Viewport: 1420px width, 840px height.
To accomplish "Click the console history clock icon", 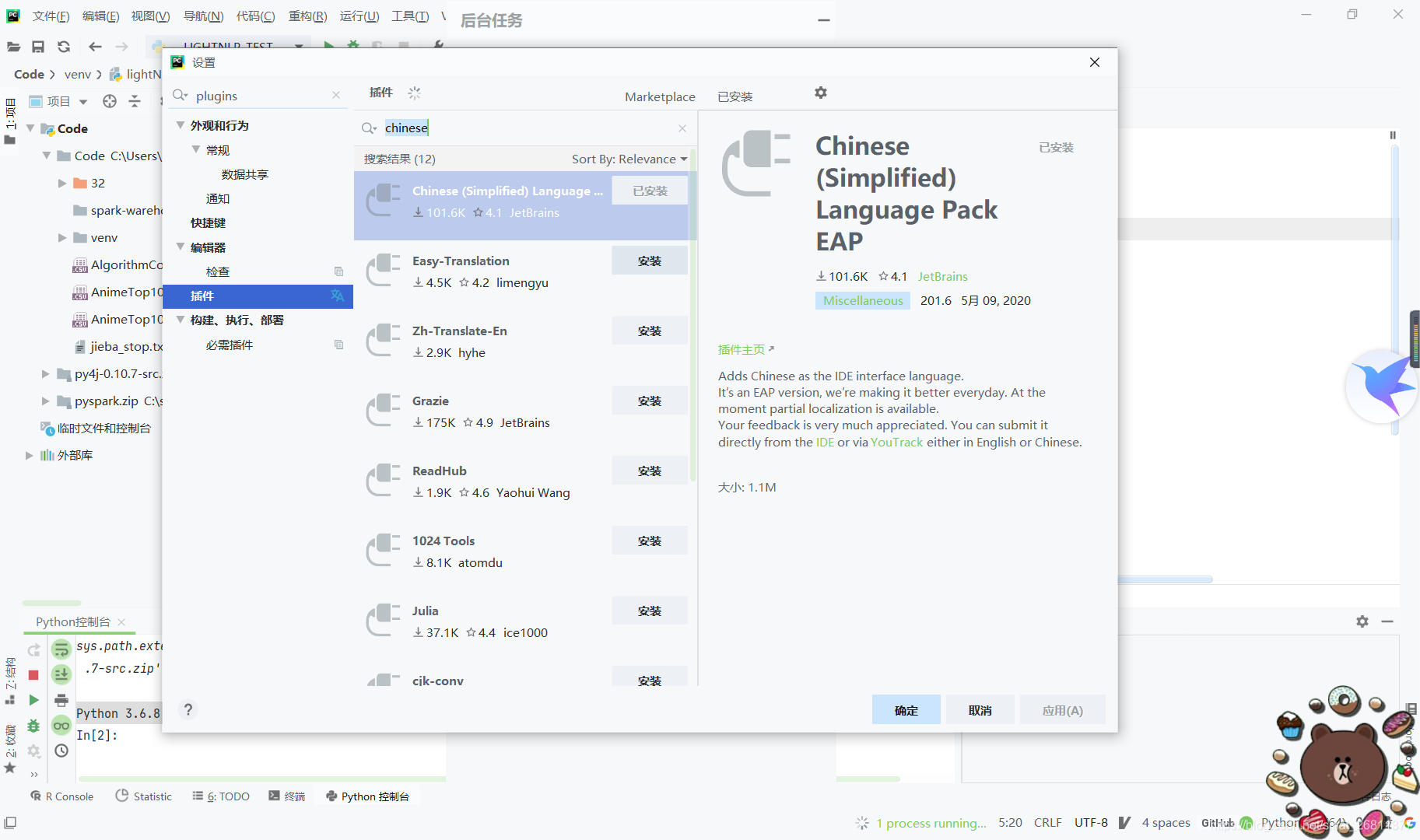I will pos(61,751).
